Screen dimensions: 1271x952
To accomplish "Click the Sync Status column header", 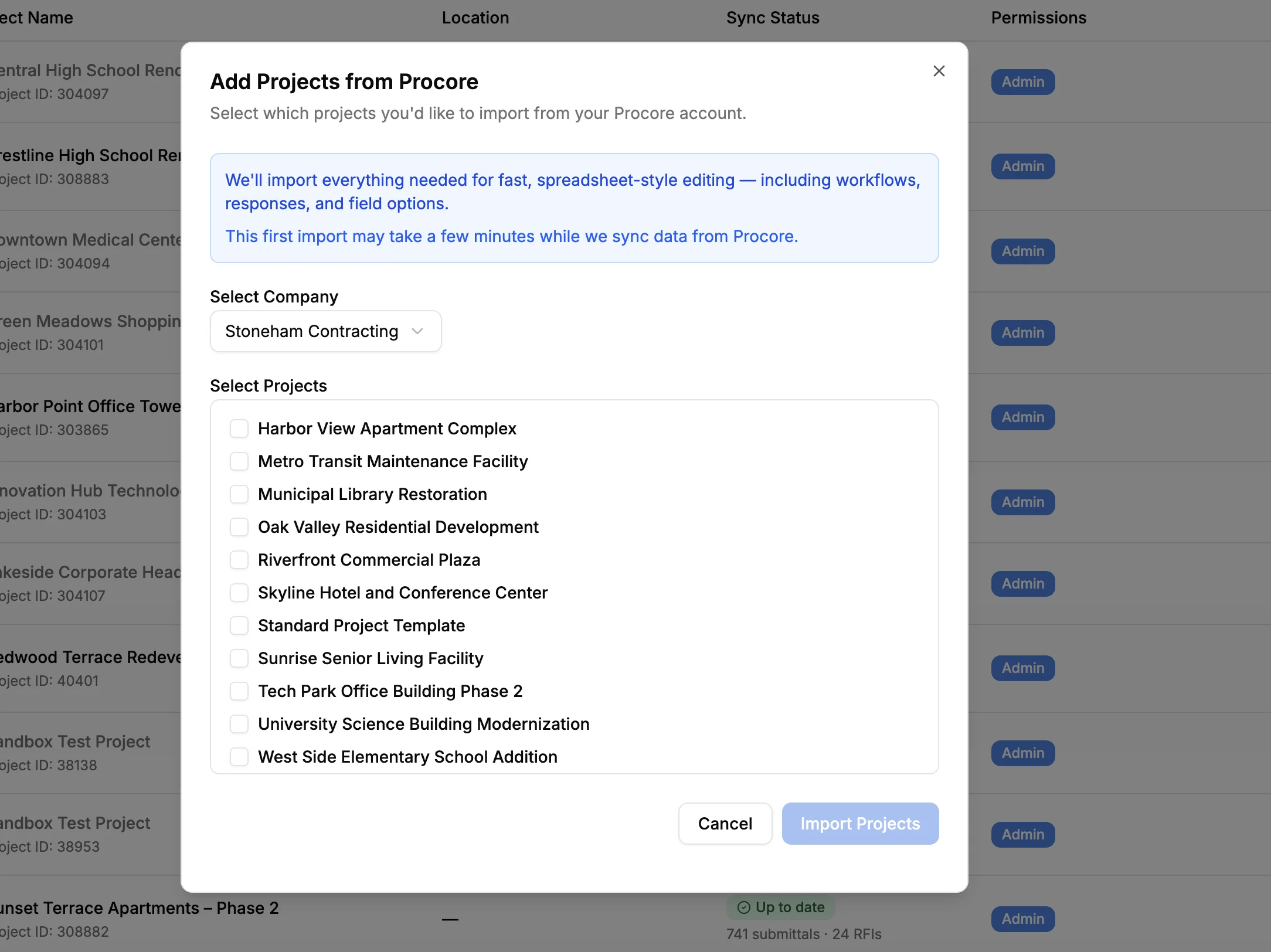I will (x=772, y=18).
